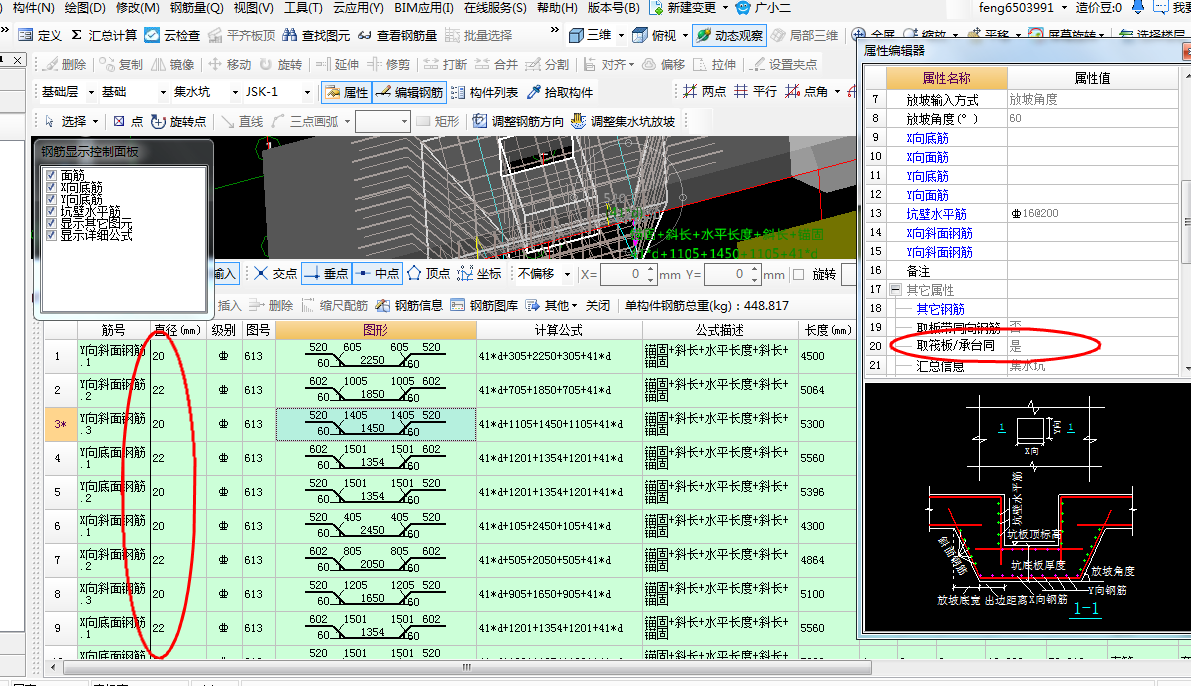1191x686 pixels.
Task: Click 编辑钢筋 edit rebar tool
Action: [x=410, y=92]
